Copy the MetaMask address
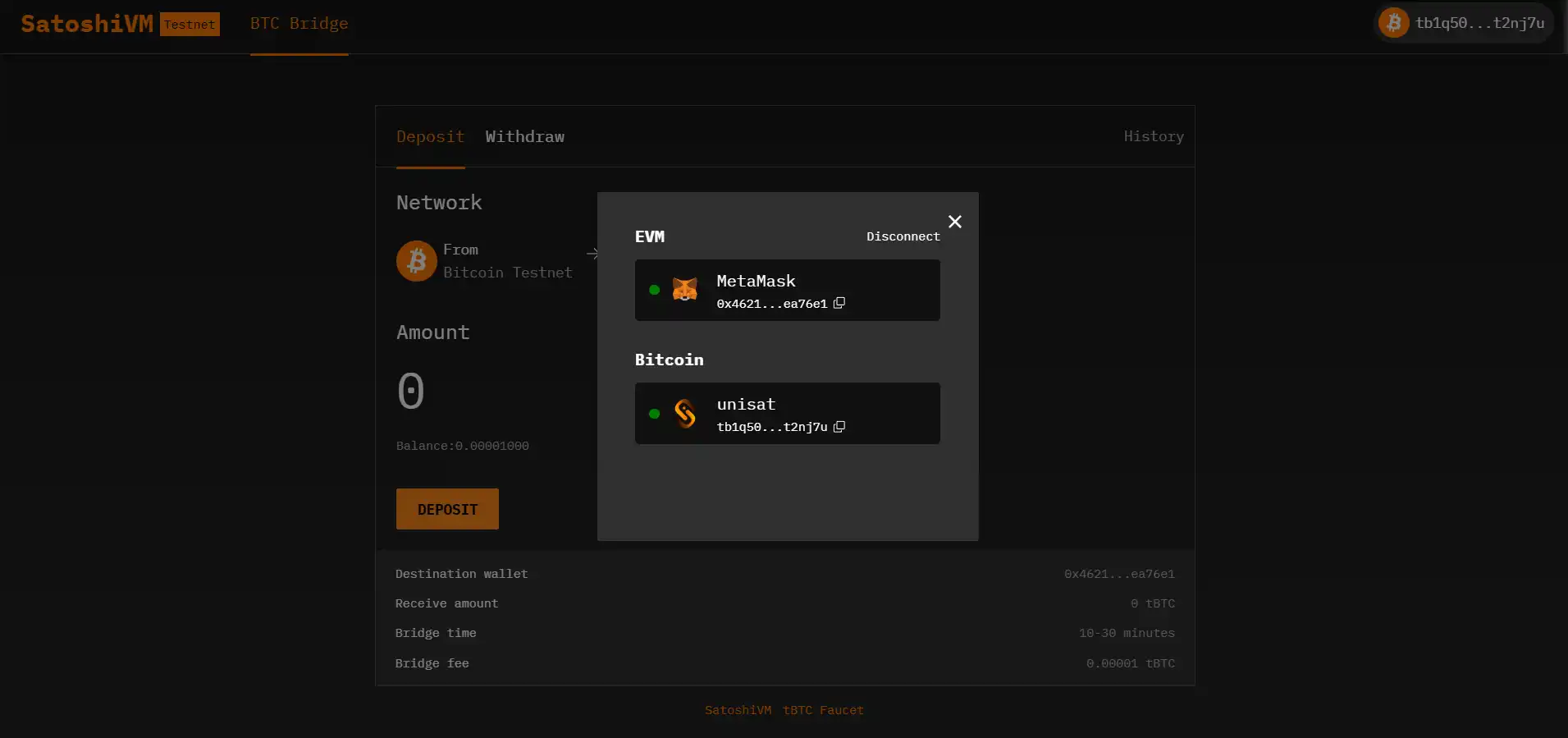 coord(839,303)
